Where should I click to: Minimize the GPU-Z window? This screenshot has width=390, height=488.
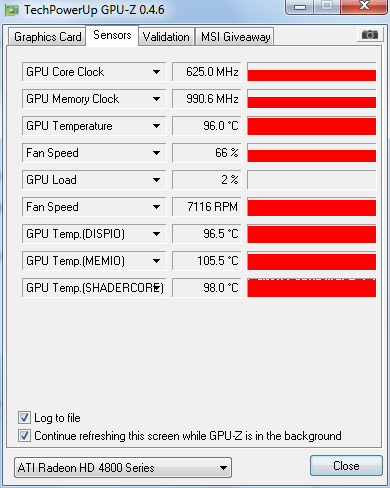click(300, 7)
